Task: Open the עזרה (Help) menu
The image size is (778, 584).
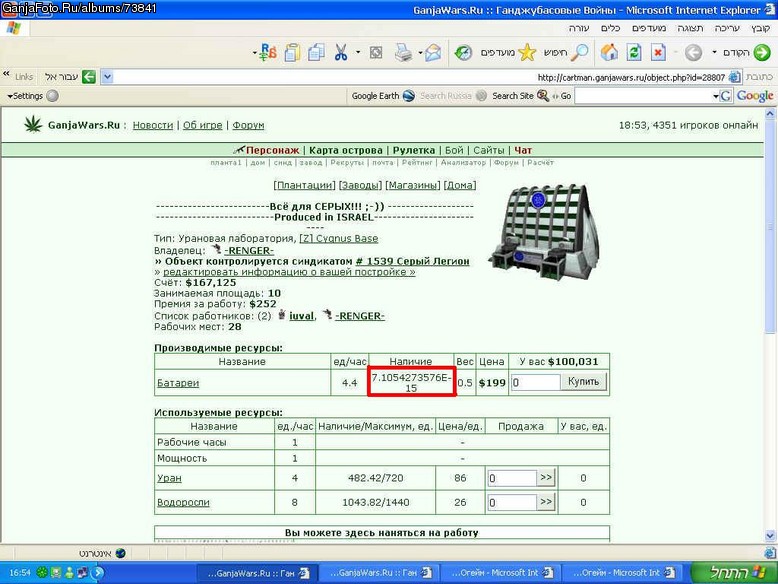Action: (579, 28)
